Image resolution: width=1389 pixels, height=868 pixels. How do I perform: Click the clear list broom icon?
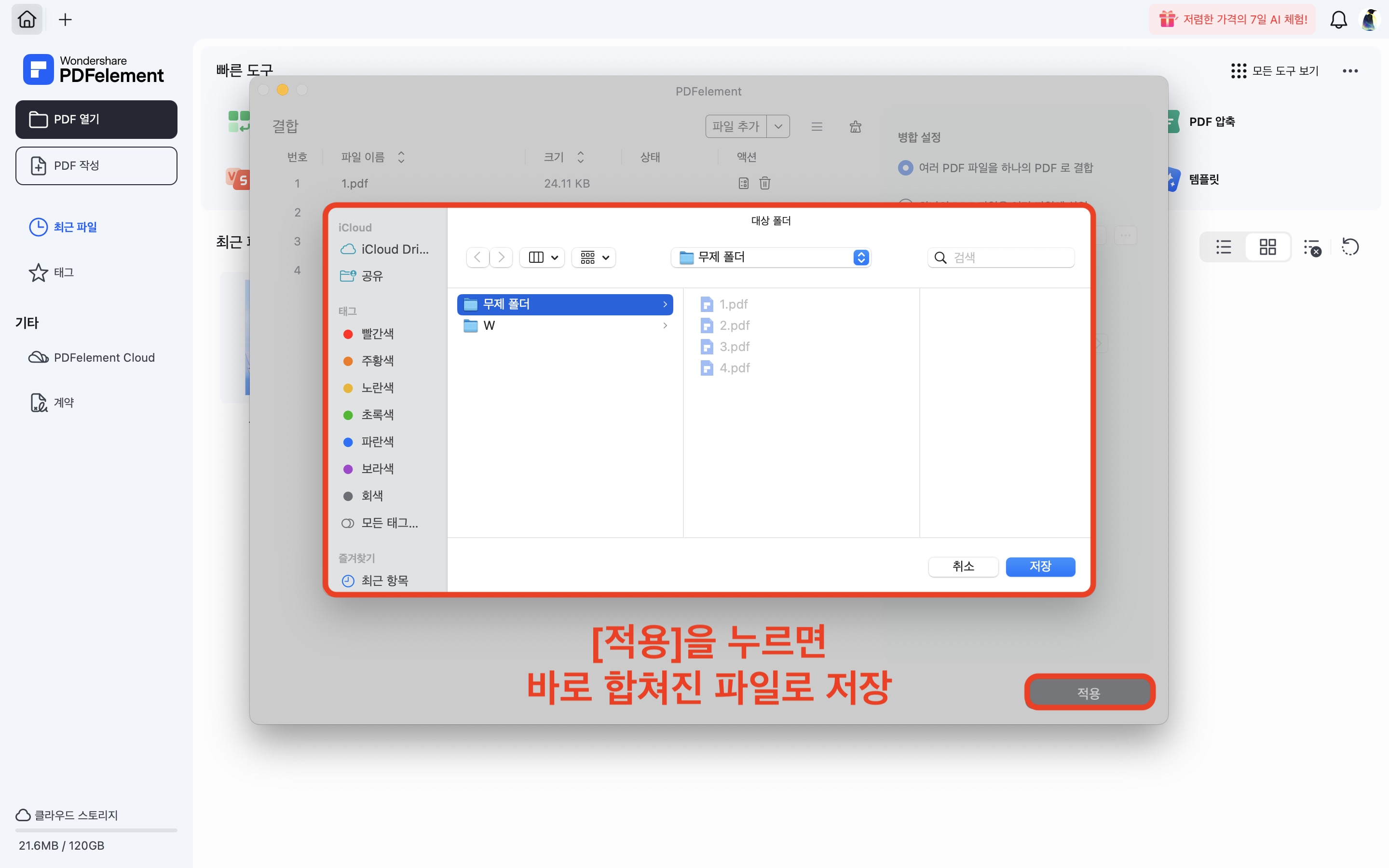(x=855, y=126)
